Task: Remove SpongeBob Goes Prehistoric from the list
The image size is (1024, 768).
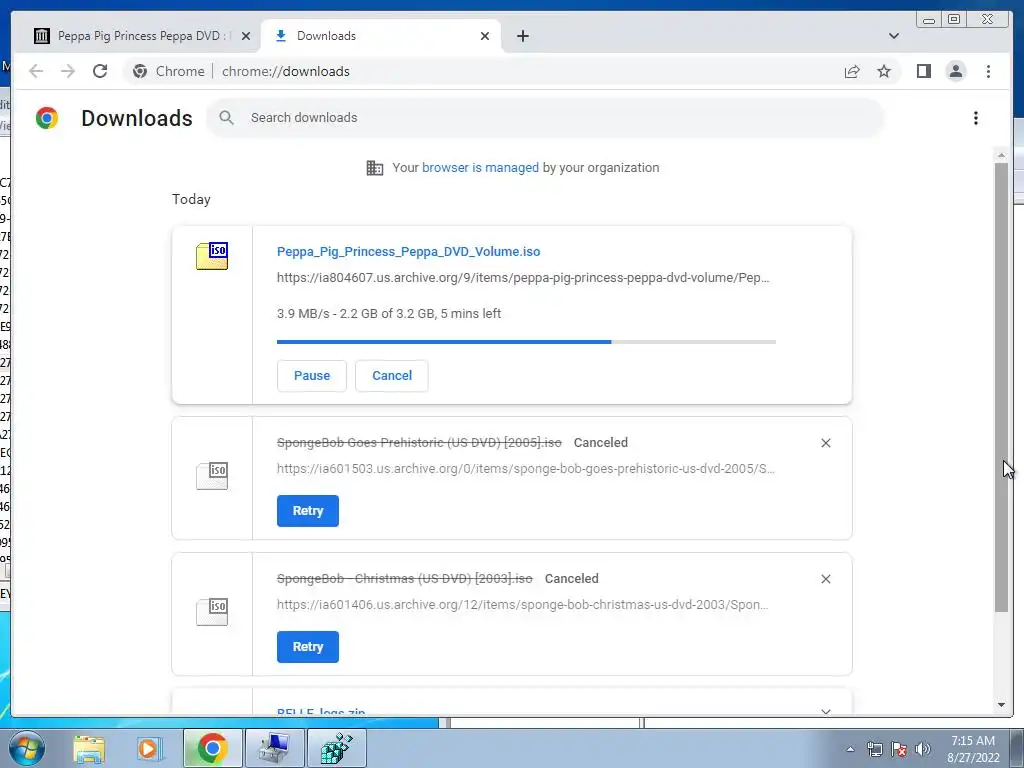Action: point(825,443)
